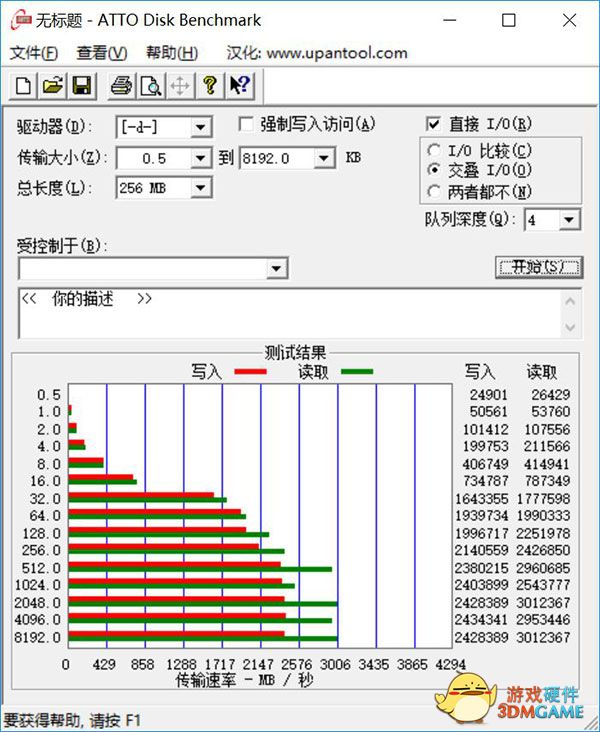The image size is (600, 732).
Task: Click the four-arrow move toolbar icon
Action: [x=180, y=85]
